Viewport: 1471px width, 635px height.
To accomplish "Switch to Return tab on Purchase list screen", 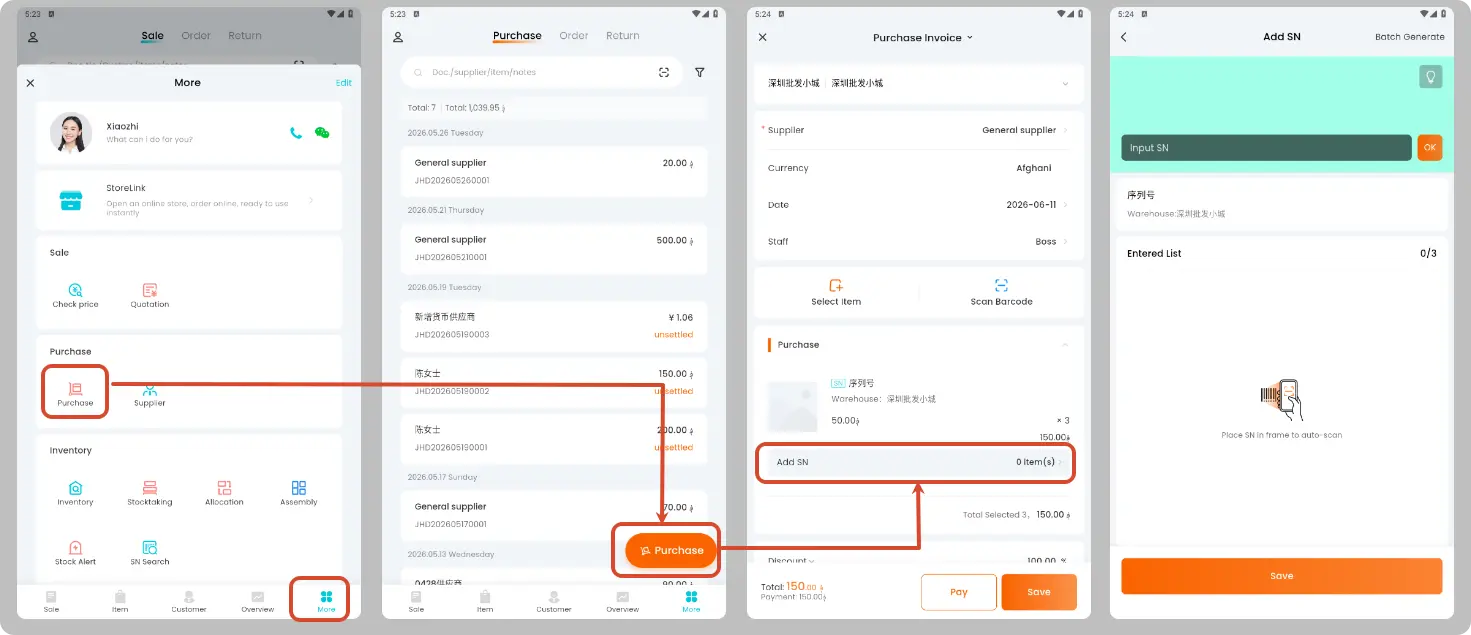I will 623,36.
